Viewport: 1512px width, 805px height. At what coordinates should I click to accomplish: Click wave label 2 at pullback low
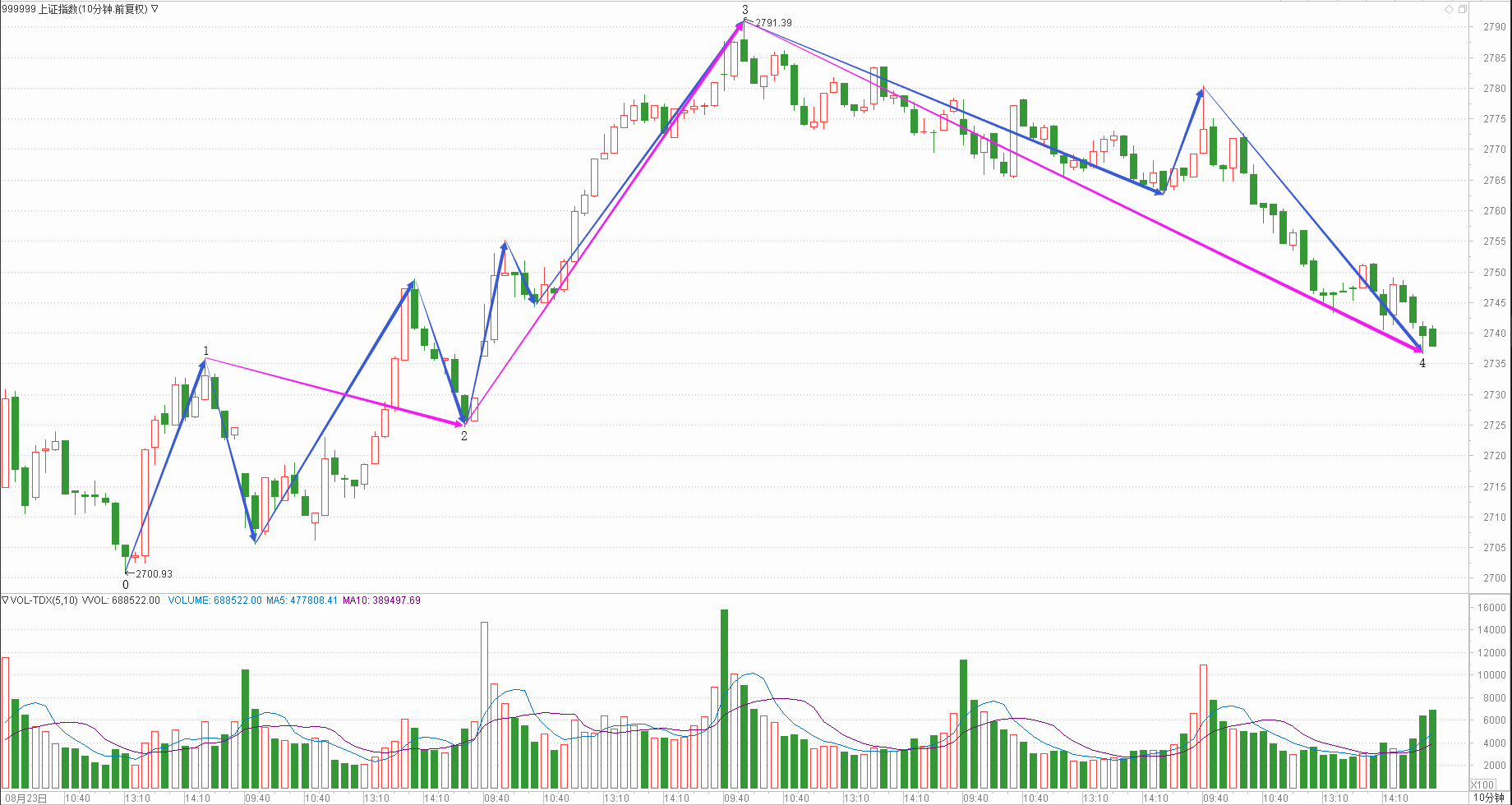pyautogui.click(x=464, y=436)
